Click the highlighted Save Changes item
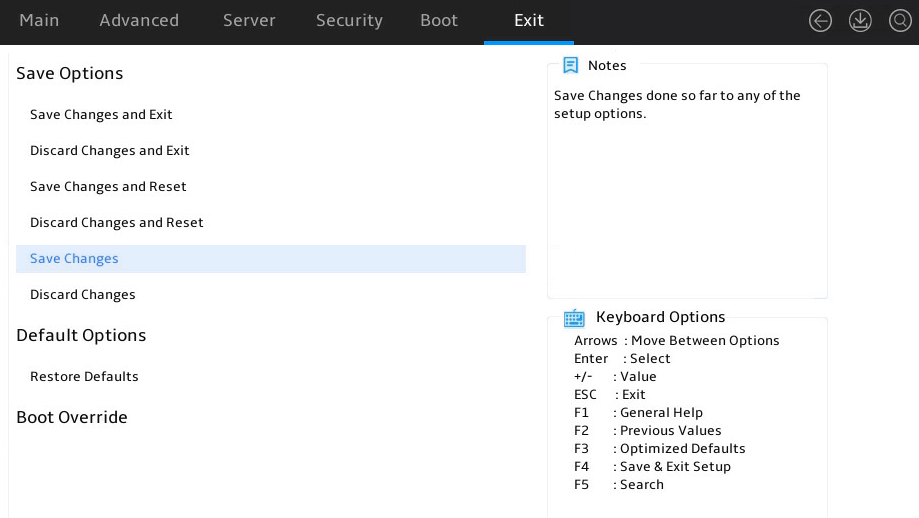This screenshot has width=919, height=518. [x=271, y=258]
